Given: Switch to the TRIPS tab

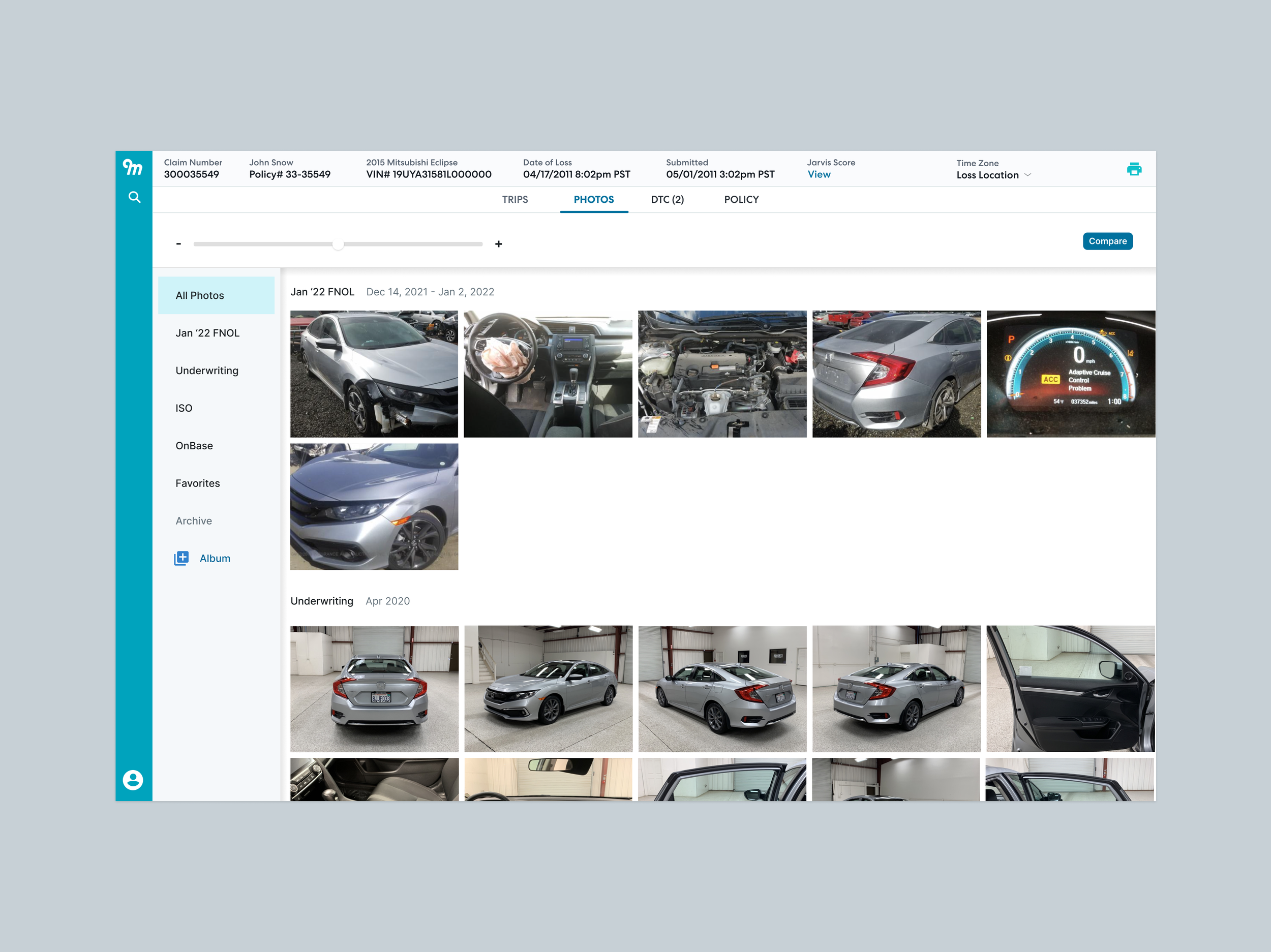Looking at the screenshot, I should (515, 199).
